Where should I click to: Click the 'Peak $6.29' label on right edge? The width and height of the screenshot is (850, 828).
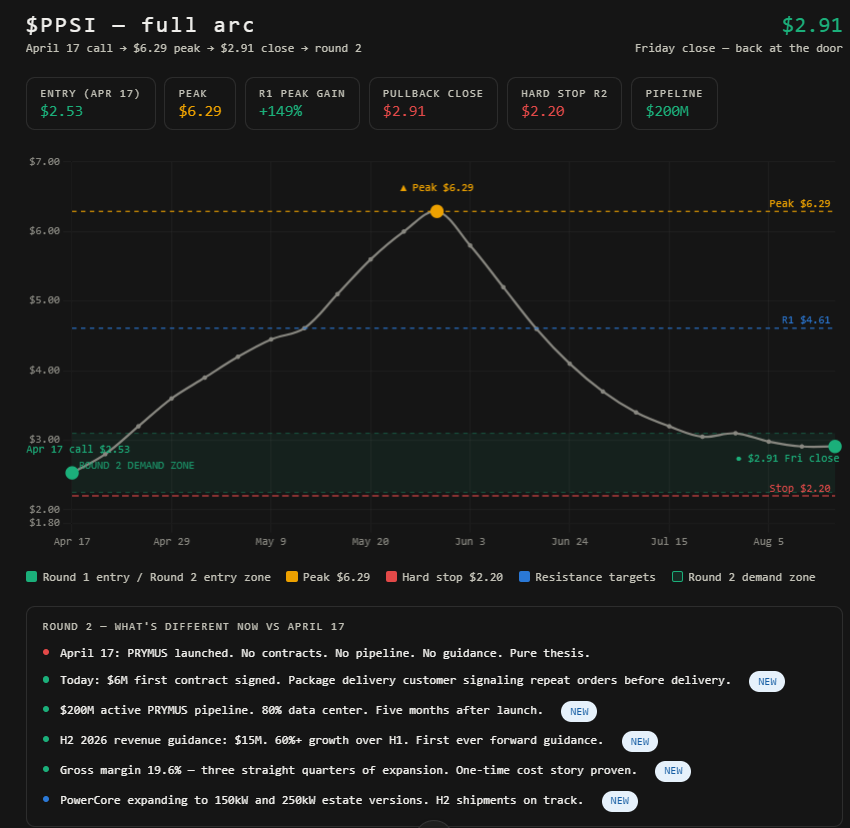pyautogui.click(x=800, y=203)
